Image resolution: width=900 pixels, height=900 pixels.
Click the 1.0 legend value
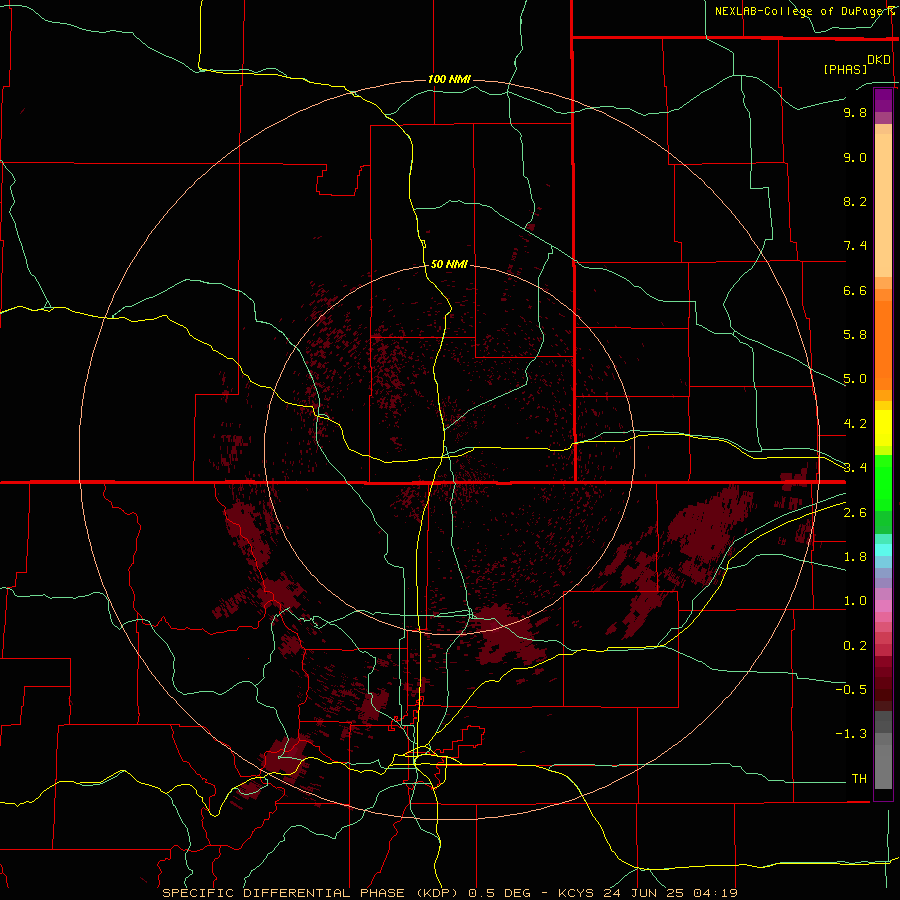tap(855, 601)
